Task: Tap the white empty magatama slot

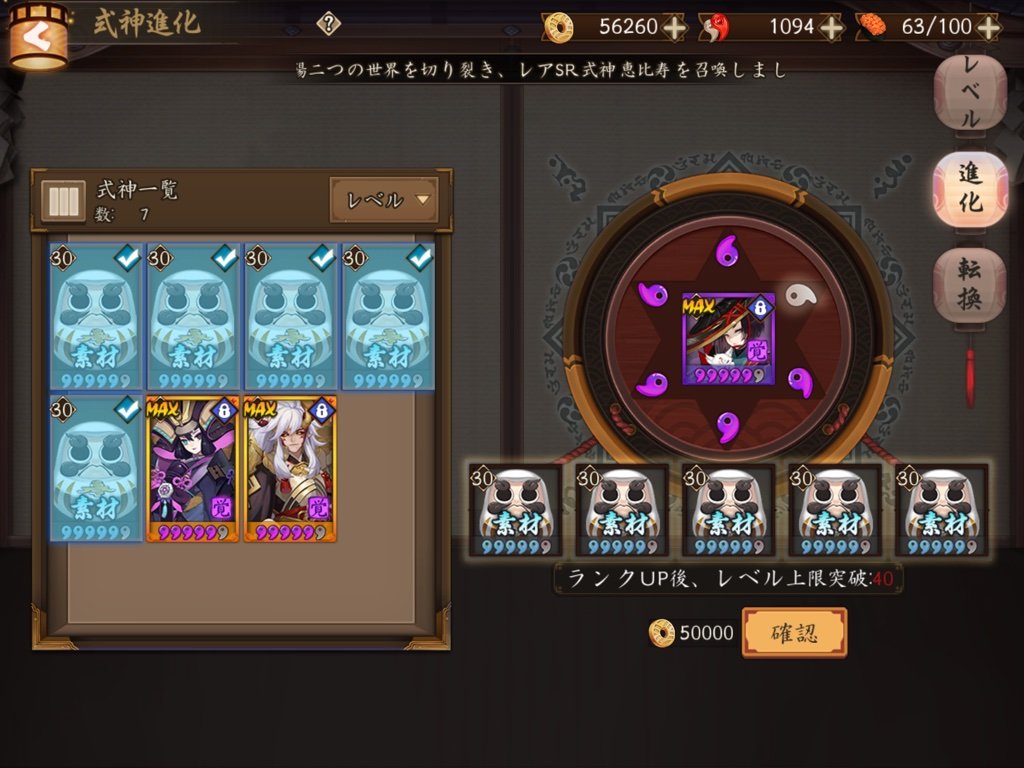Action: pyautogui.click(x=799, y=296)
